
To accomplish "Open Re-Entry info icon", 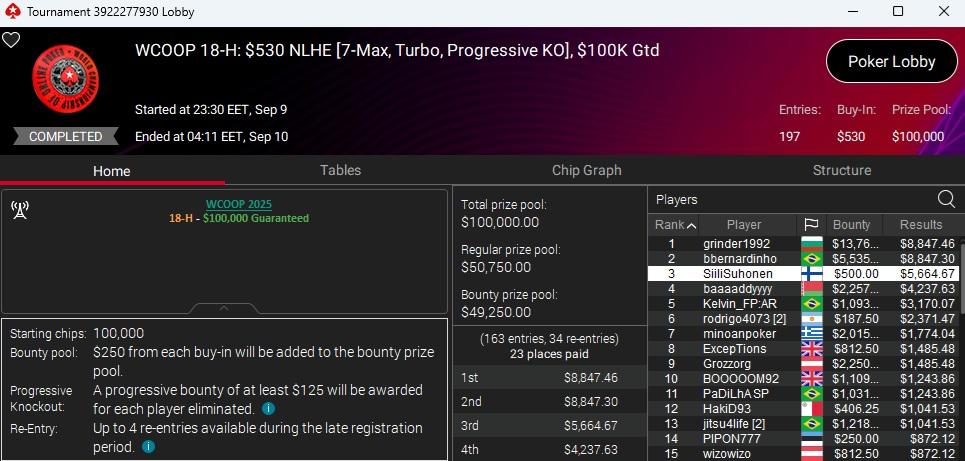I will [148, 447].
